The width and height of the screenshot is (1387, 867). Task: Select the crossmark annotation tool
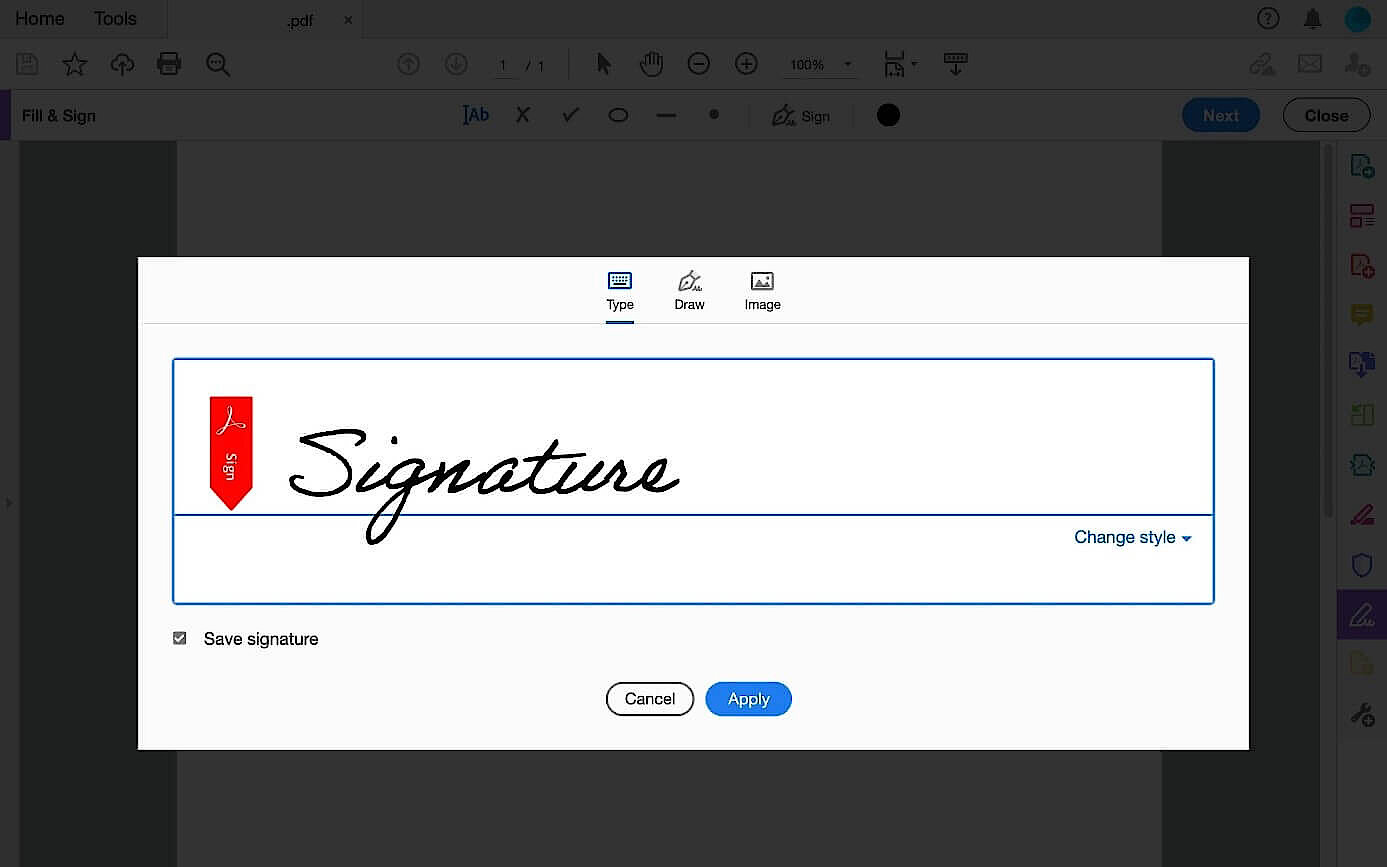[x=522, y=114]
